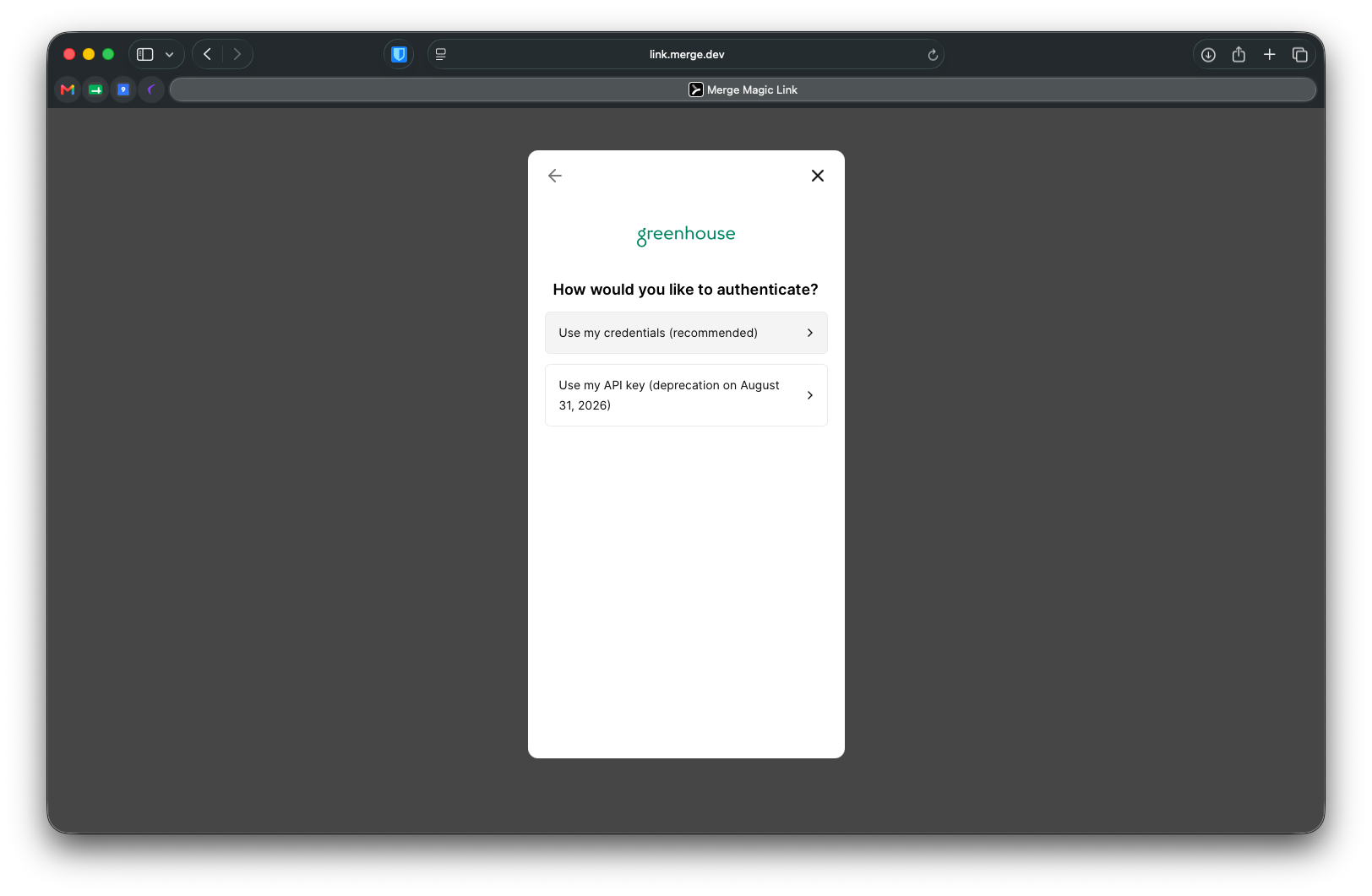Open the pinned Gmail tab
The width and height of the screenshot is (1372, 896).
(x=68, y=90)
